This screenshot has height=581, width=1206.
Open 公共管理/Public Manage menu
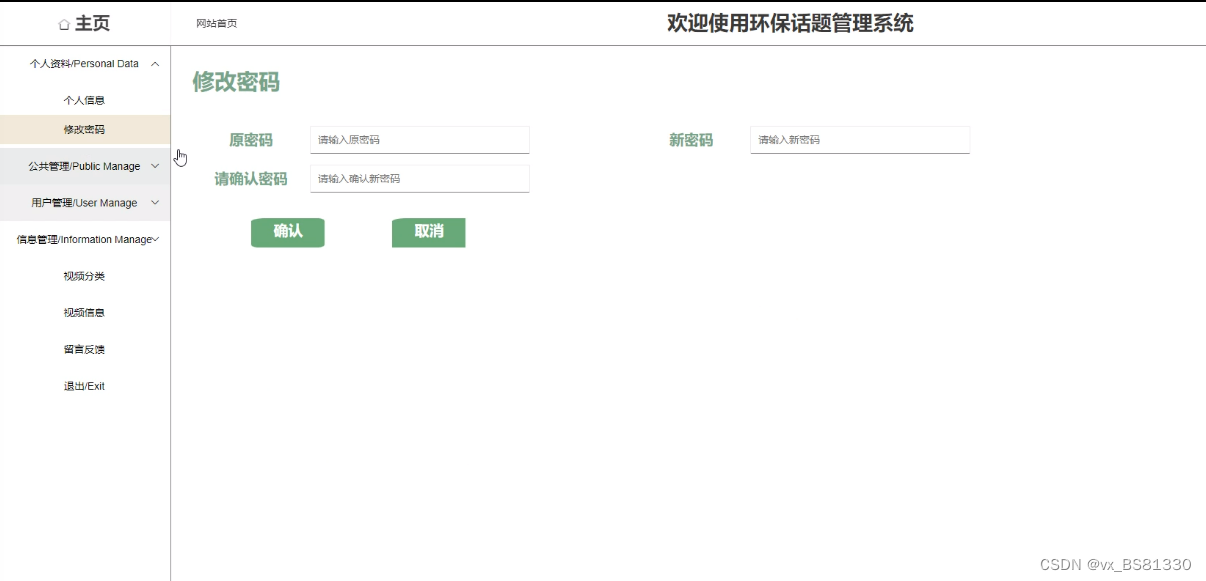85,166
